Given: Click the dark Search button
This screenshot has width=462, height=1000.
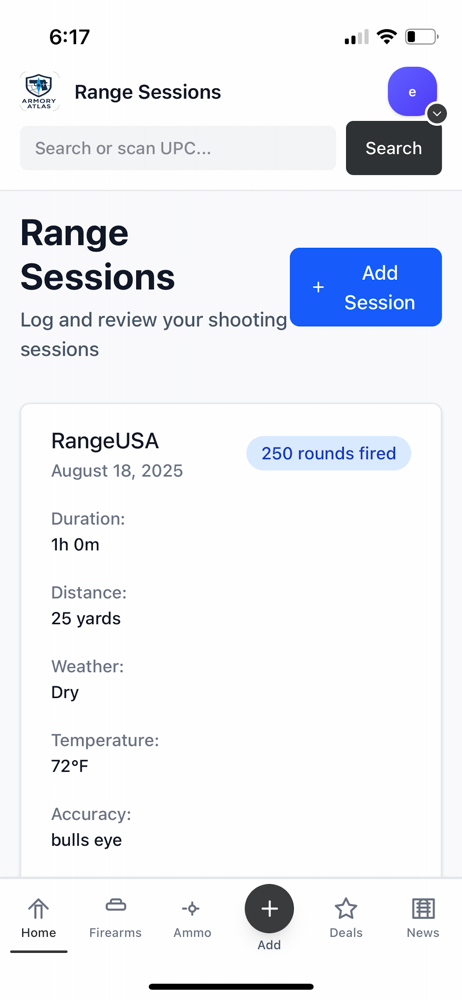Looking at the screenshot, I should click(394, 148).
